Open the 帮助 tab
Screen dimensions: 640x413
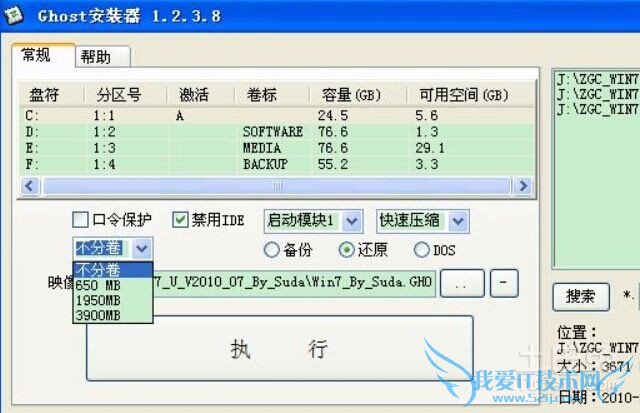pos(102,57)
